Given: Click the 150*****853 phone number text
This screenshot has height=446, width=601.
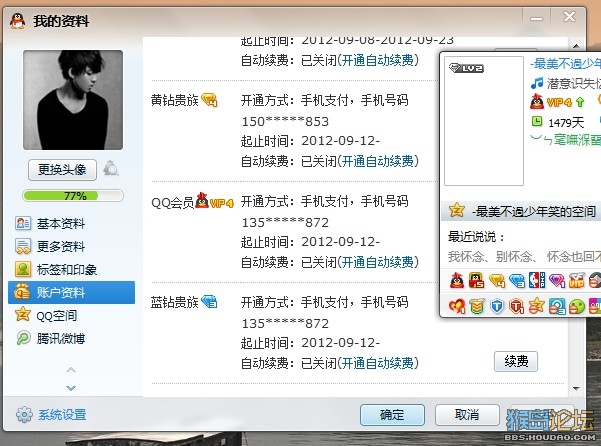Looking at the screenshot, I should pyautogui.click(x=285, y=121).
